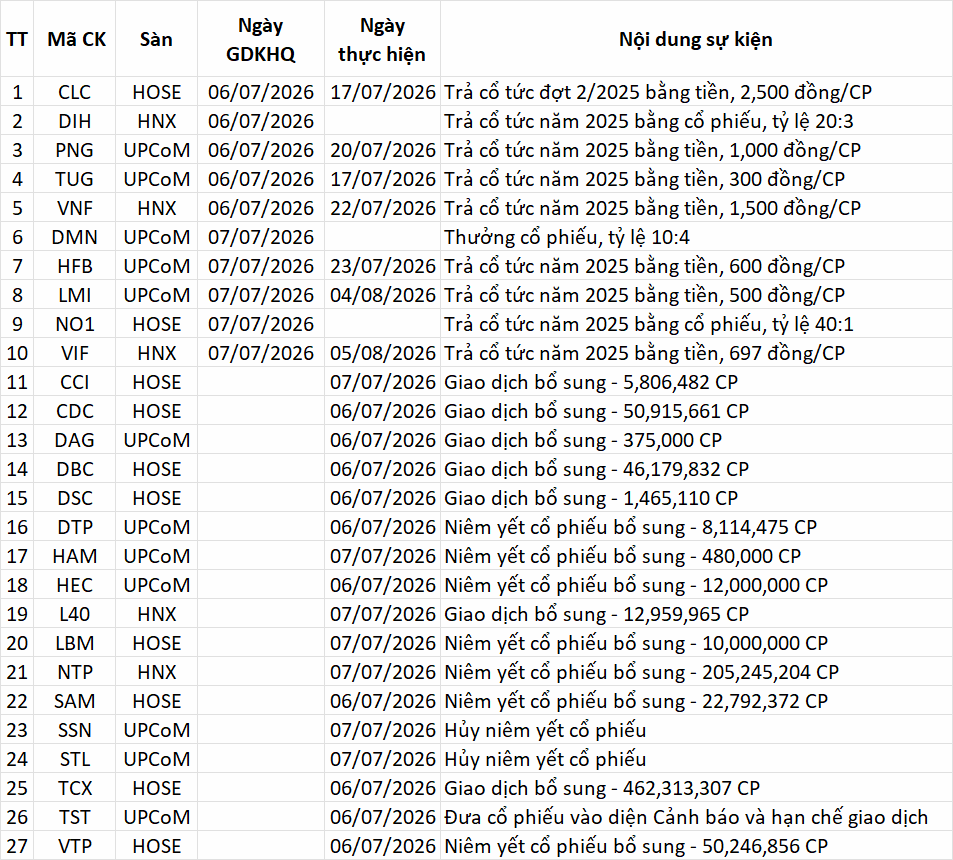Click 'Niêm yết cổ phiếu bổ sung - 50,246,856 CP'
This screenshot has width=953, height=860.
pos(636,846)
